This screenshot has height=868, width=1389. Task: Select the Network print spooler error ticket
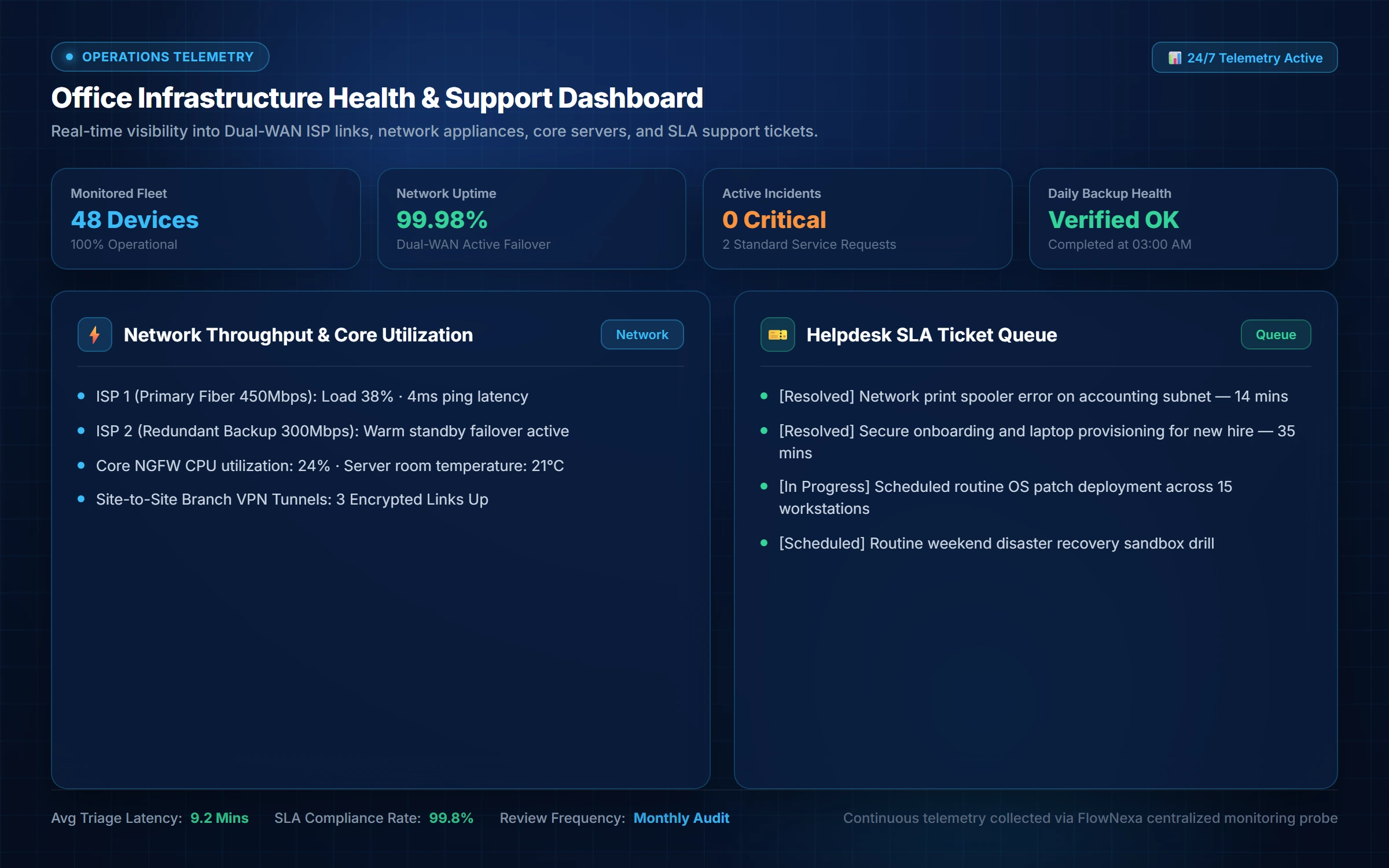(x=1033, y=396)
